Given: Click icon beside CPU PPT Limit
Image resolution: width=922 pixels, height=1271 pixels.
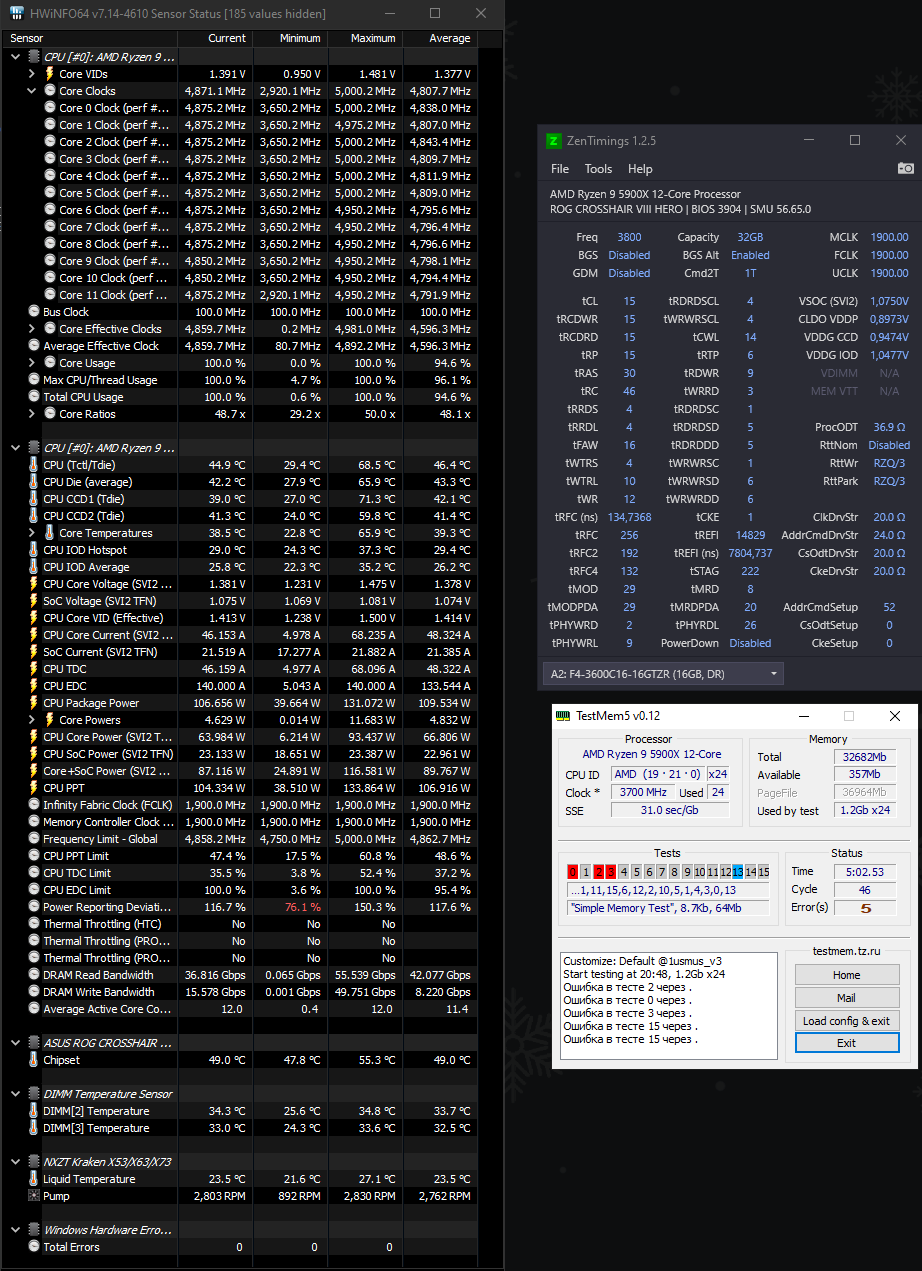Looking at the screenshot, I should (x=34, y=856).
